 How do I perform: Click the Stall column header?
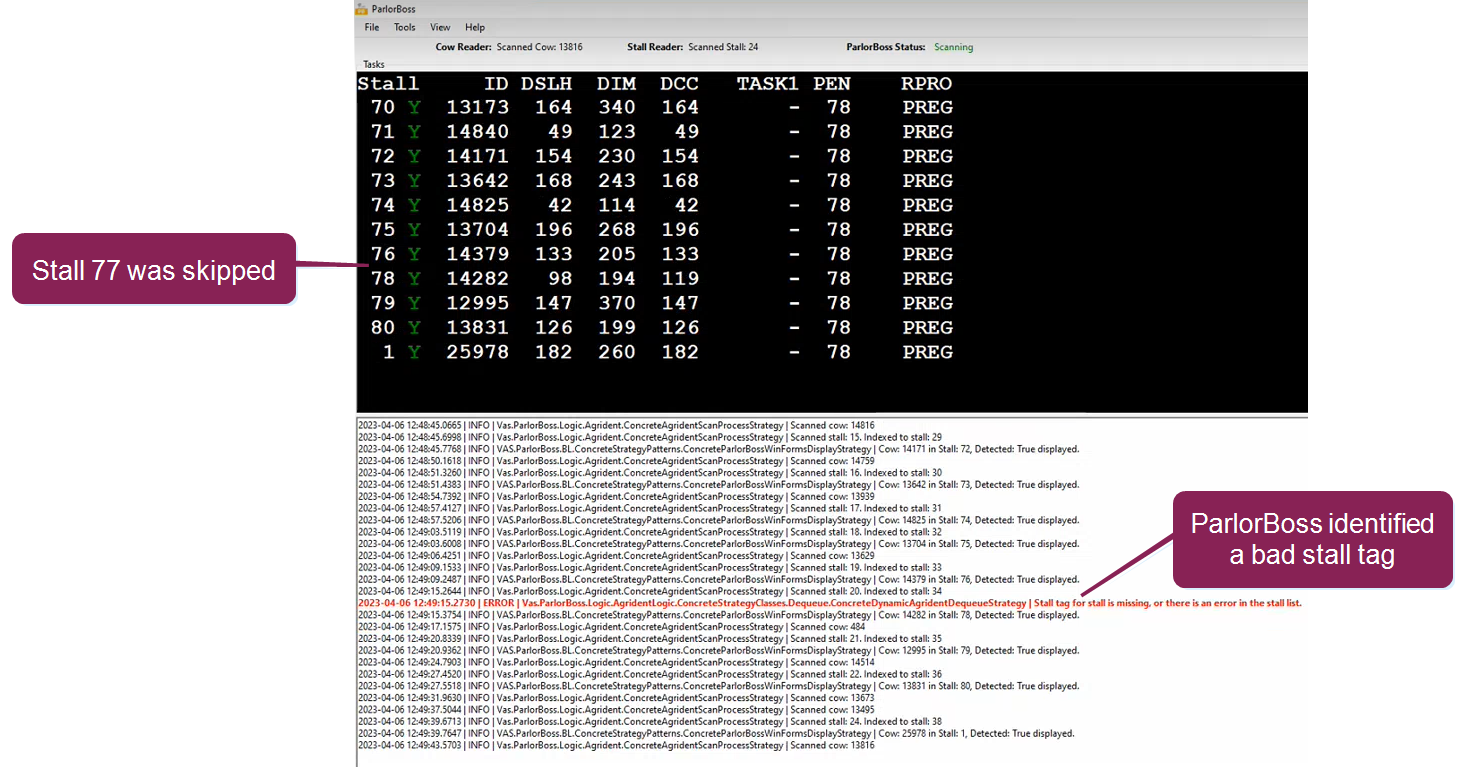click(388, 83)
